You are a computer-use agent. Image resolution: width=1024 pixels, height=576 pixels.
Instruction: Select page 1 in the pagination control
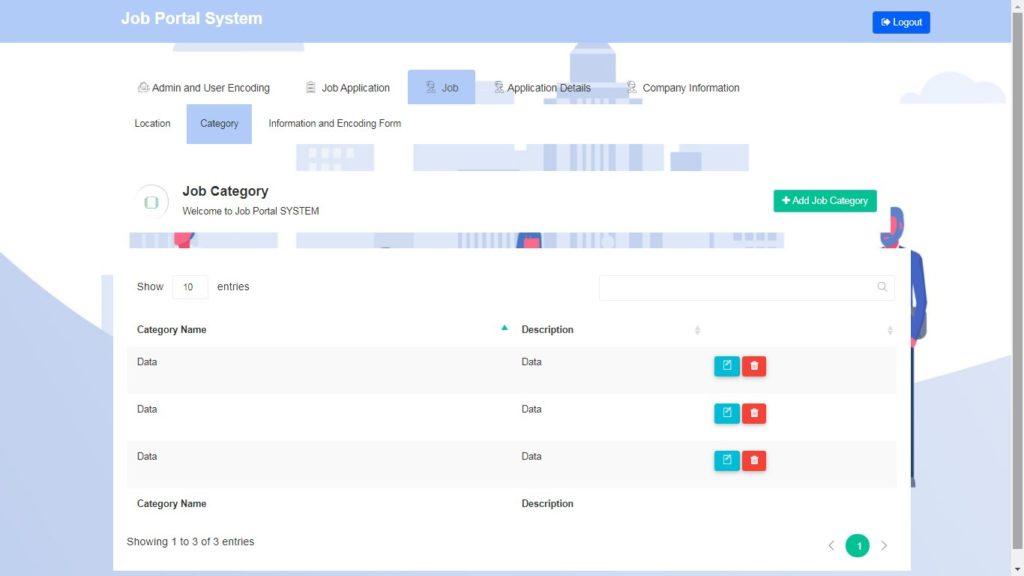coord(857,545)
